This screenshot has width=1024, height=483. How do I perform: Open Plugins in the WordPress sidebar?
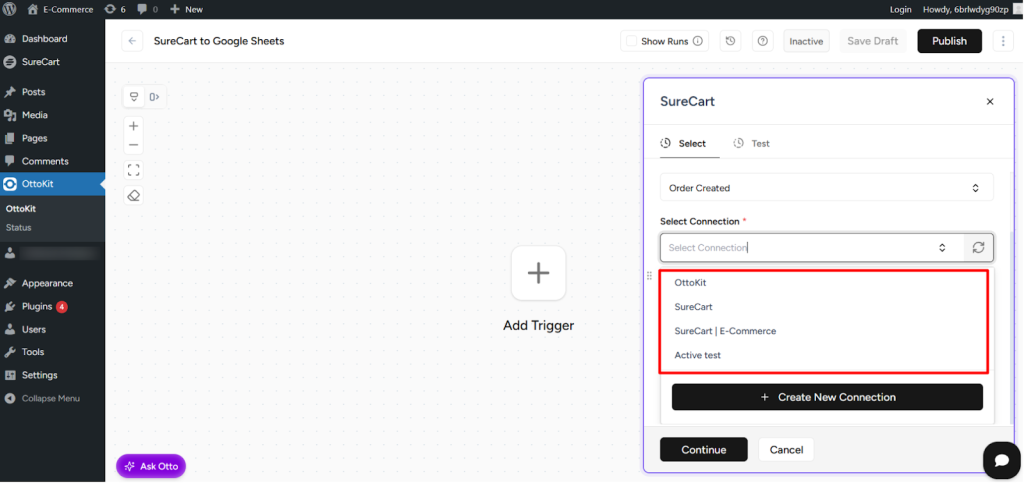tap(37, 306)
